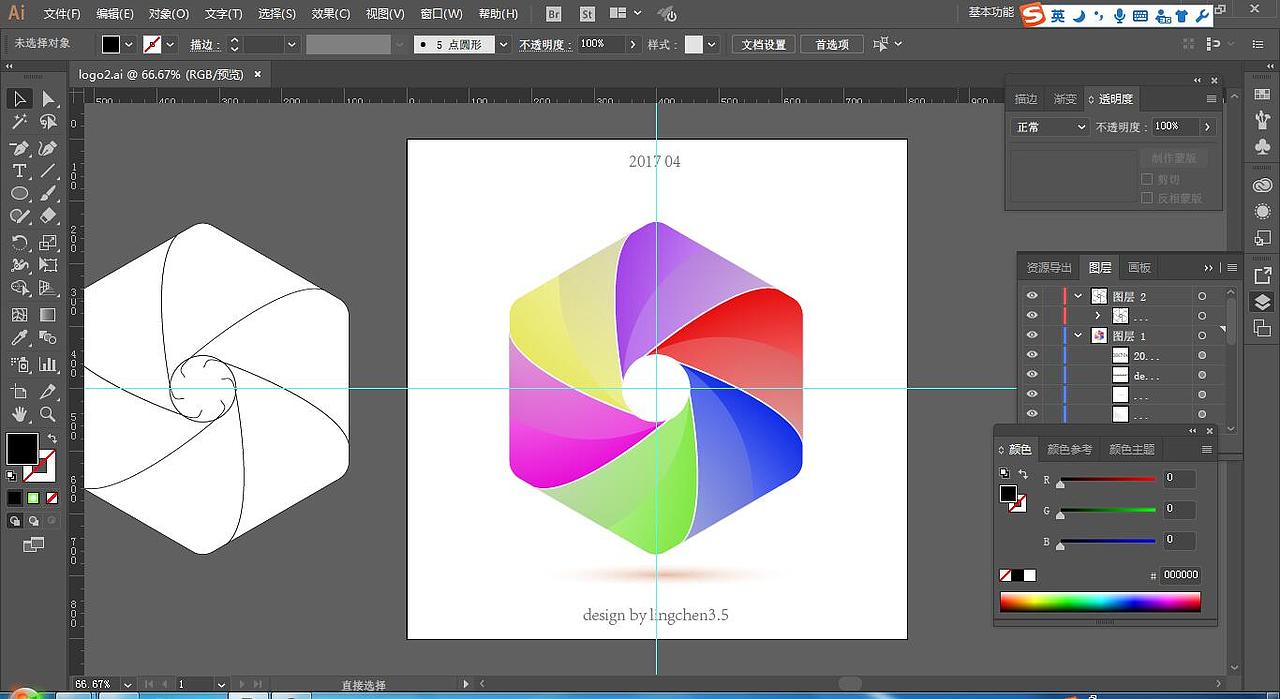
Task: Toggle visibility of the '20...' sublayer
Action: (1032, 355)
